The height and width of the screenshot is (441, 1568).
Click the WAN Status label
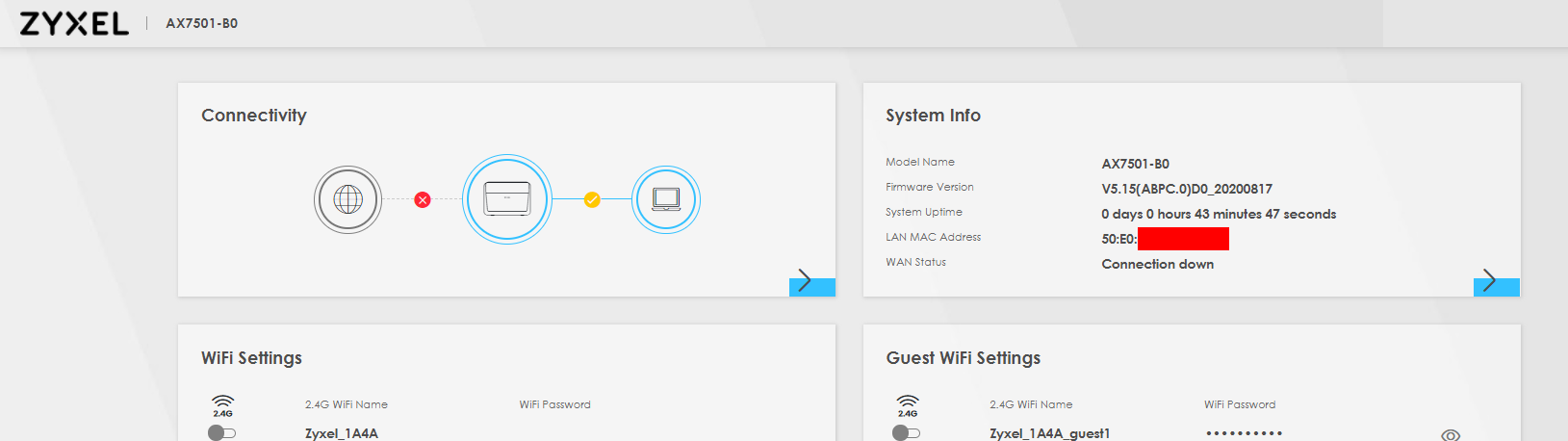click(915, 262)
